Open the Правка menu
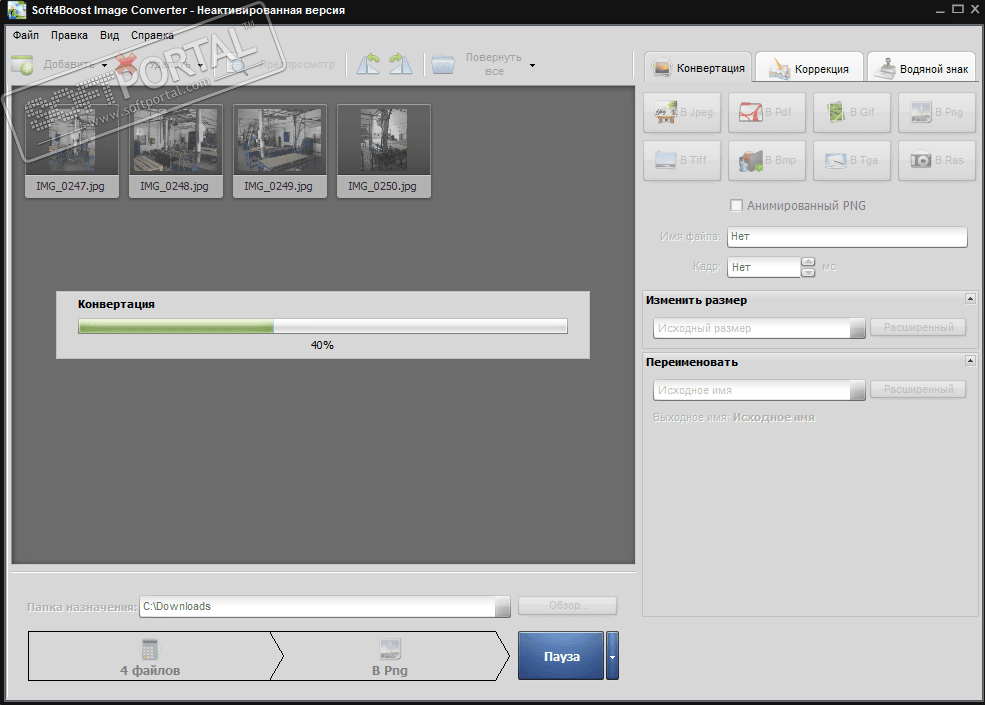The width and height of the screenshot is (985, 705). [x=69, y=35]
